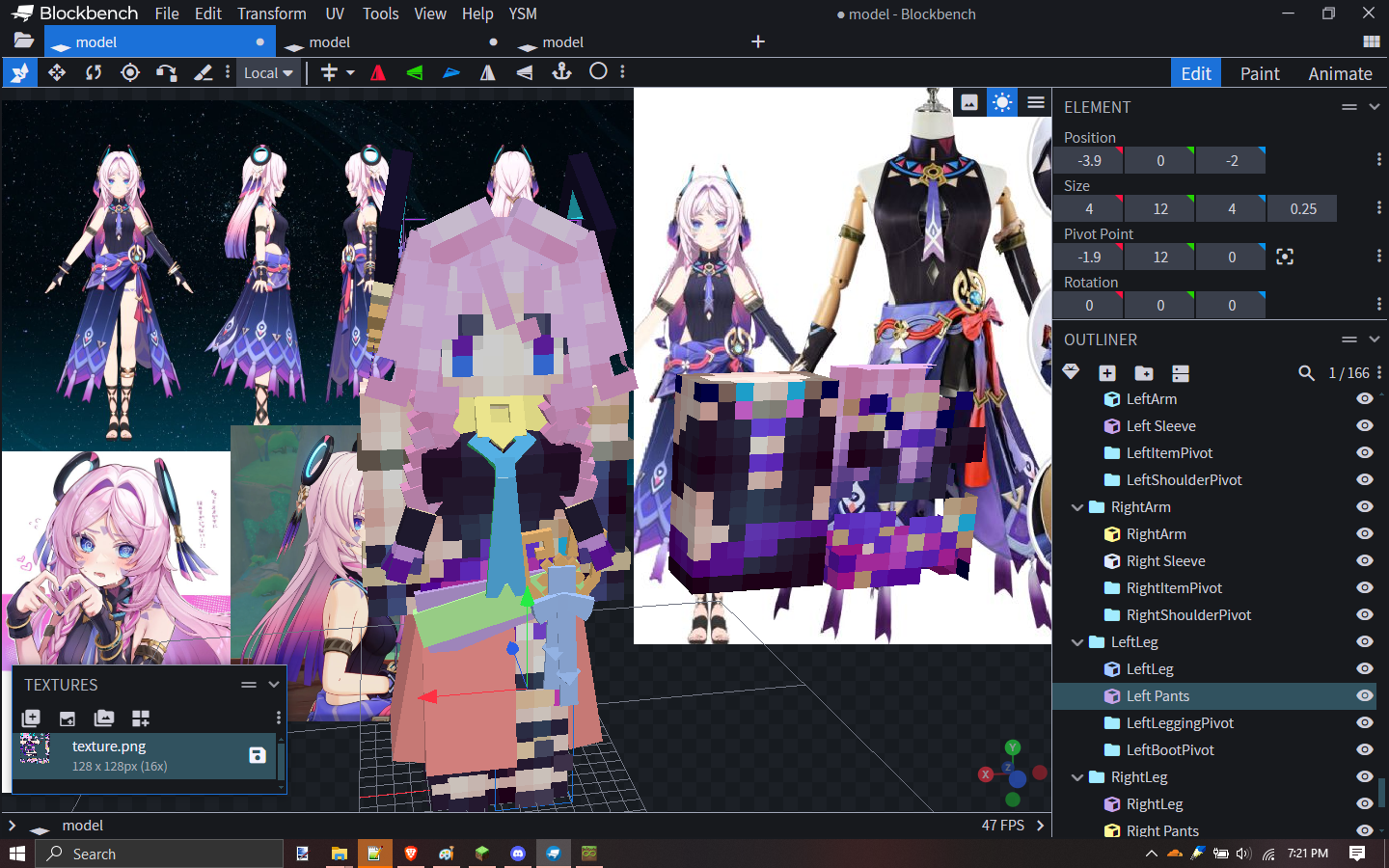Click the anchor icon in the toolbar
The image size is (1389, 868).
[x=561, y=71]
